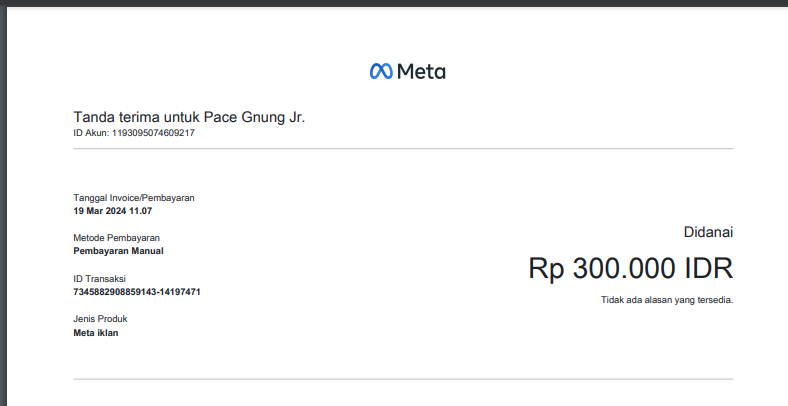Click the 'Tanggal Invoice/Pembayaran' label
788x406 pixels.
coord(134,198)
